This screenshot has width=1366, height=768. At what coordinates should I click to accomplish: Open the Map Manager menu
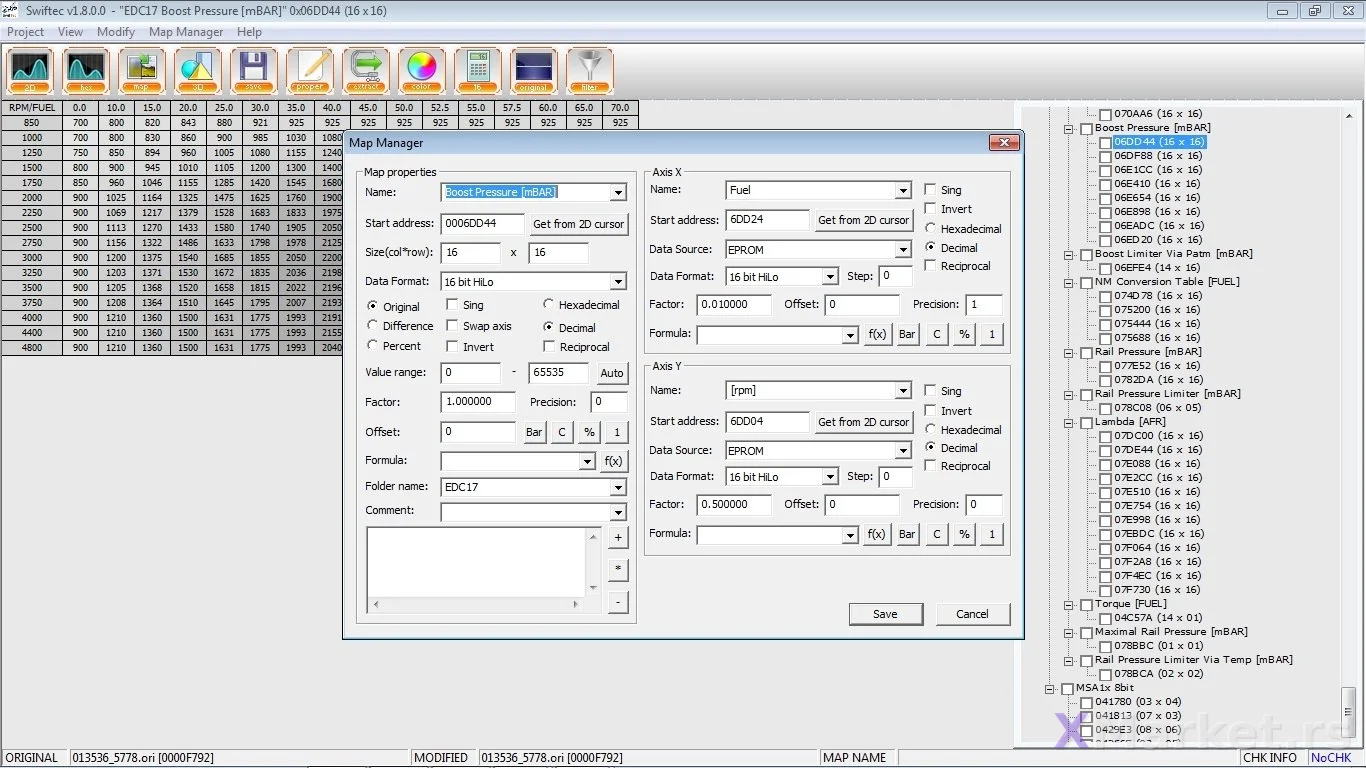tap(186, 32)
